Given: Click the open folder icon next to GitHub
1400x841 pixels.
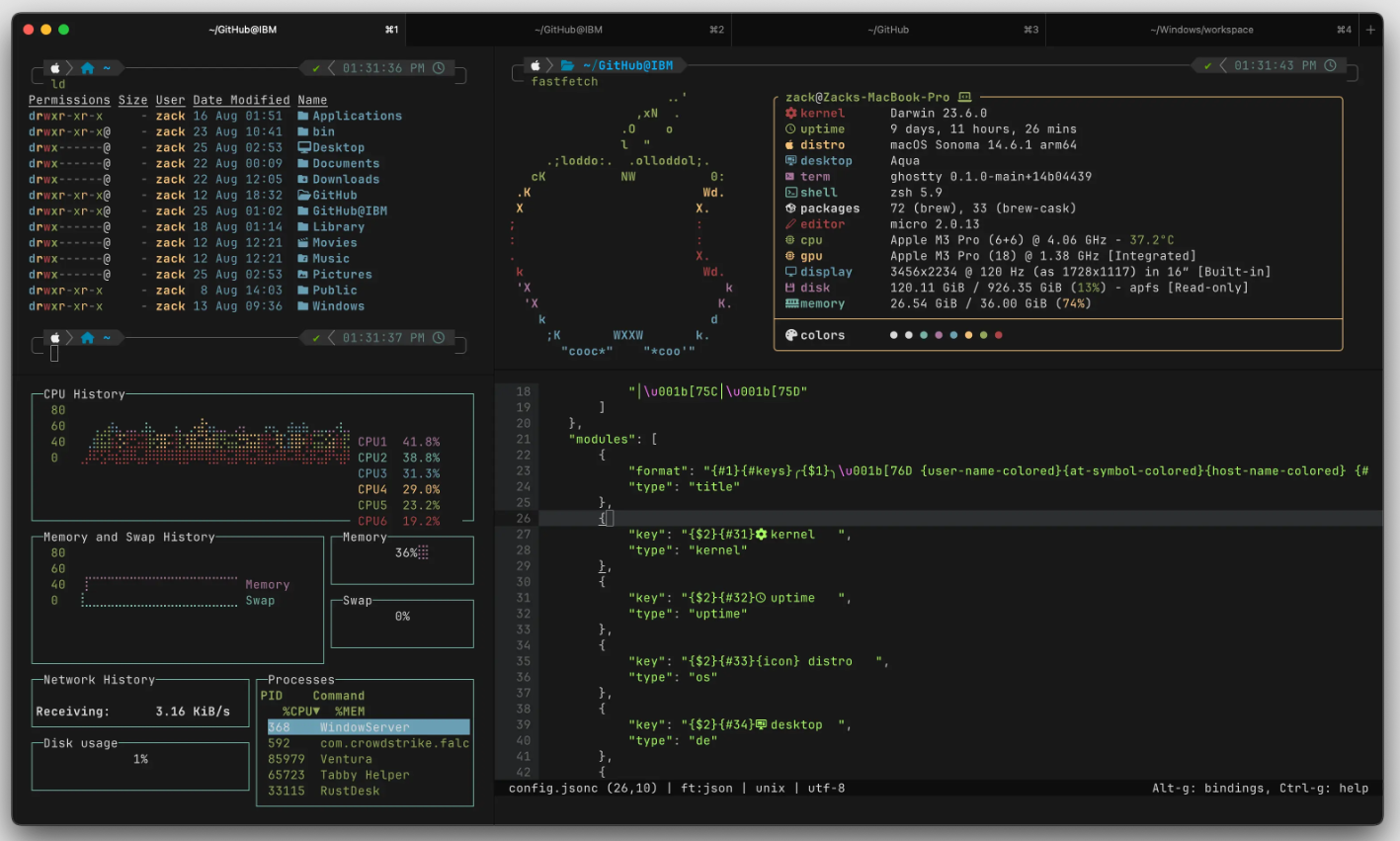Looking at the screenshot, I should tap(304, 195).
